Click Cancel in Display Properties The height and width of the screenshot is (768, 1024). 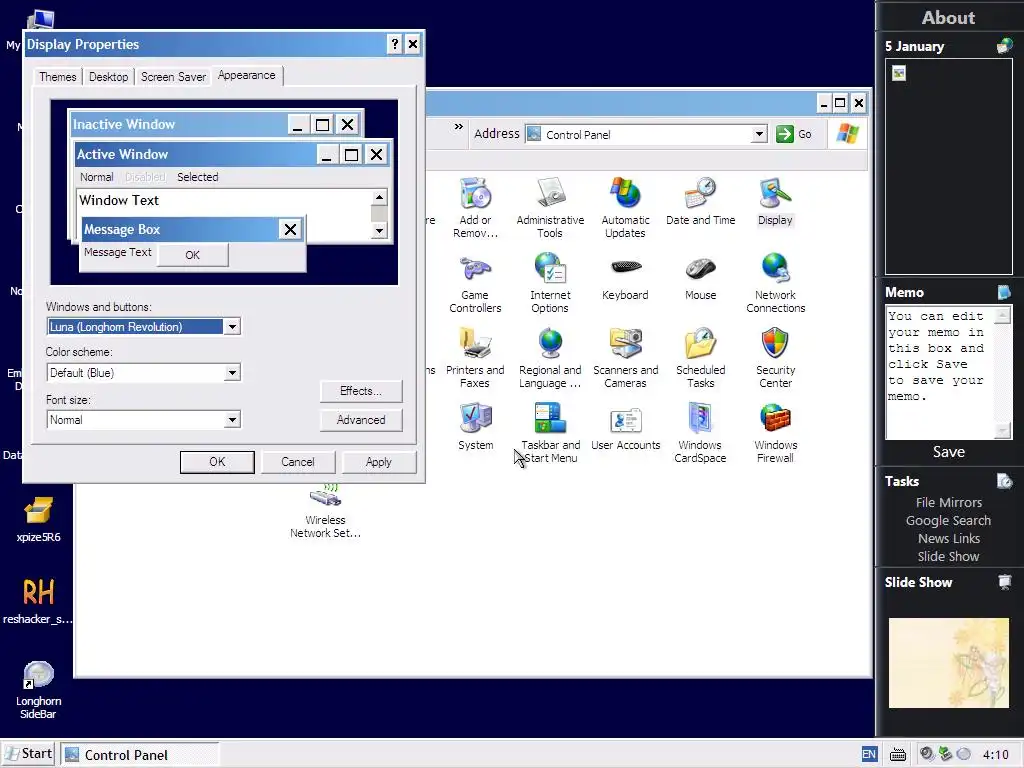point(298,462)
